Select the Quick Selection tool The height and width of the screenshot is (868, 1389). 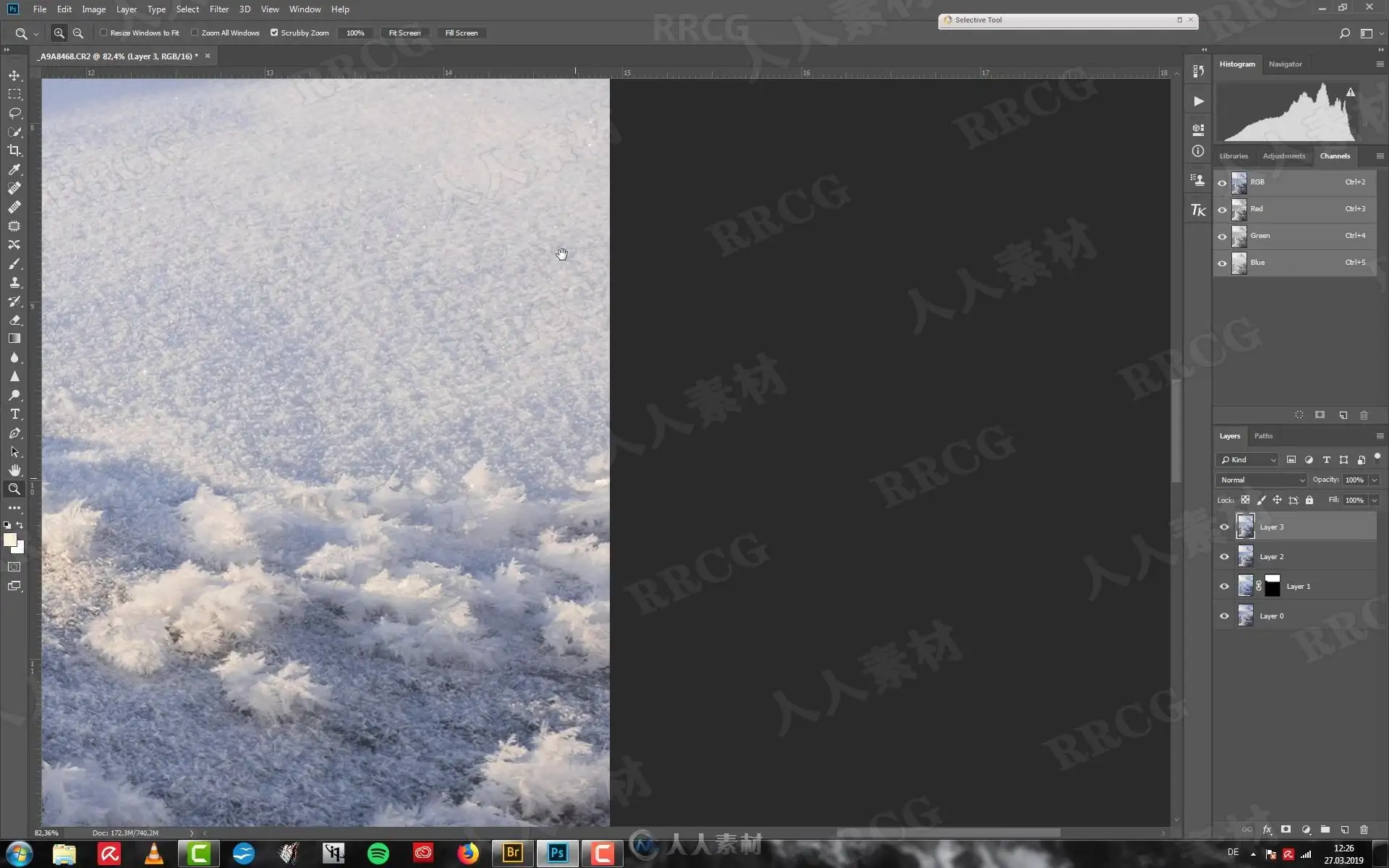(14, 132)
